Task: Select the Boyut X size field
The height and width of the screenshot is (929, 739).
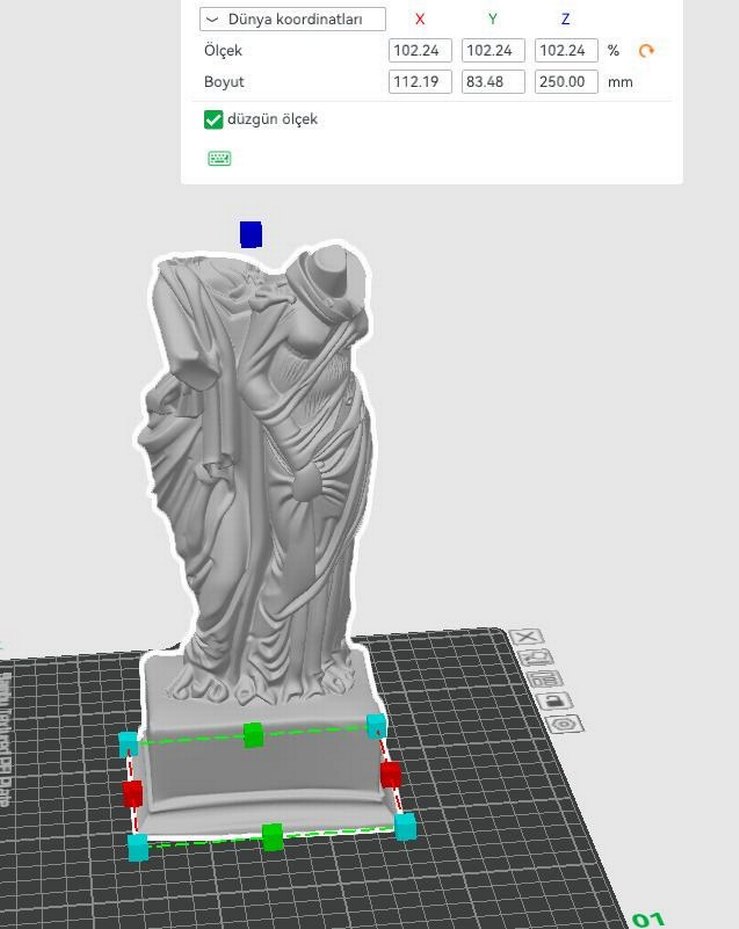Action: (420, 82)
